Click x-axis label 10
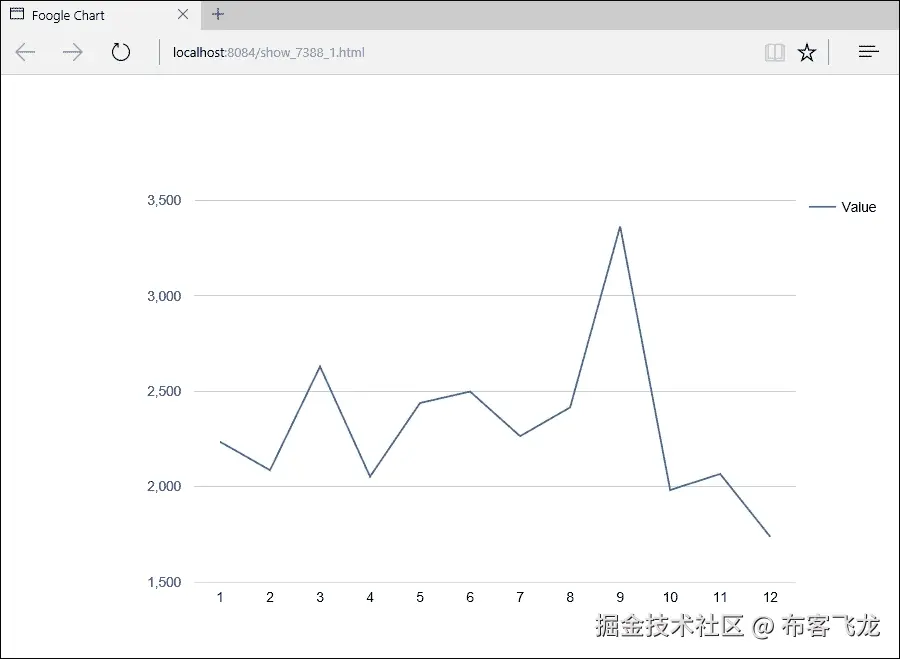 pos(670,598)
